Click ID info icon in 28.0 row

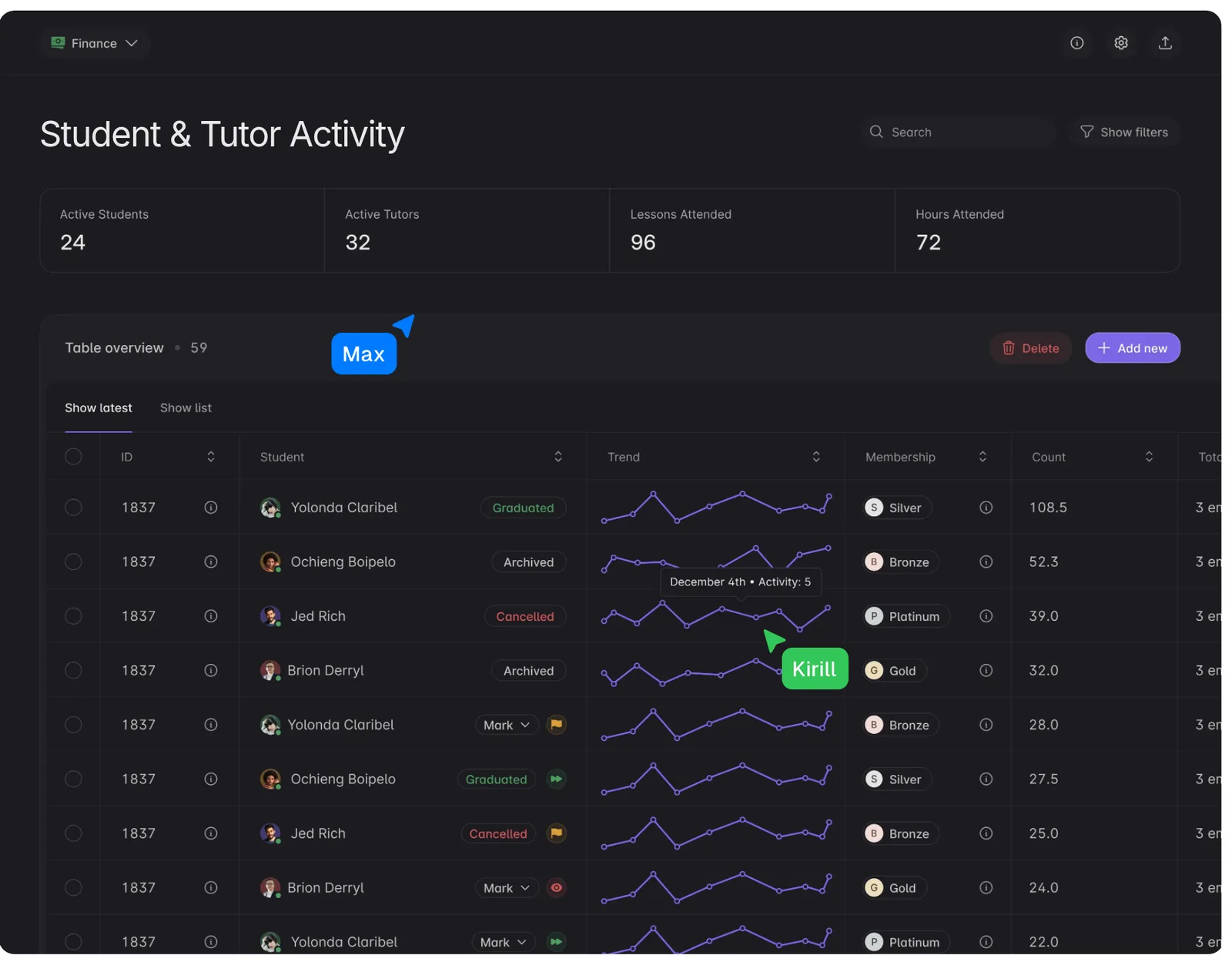point(211,725)
